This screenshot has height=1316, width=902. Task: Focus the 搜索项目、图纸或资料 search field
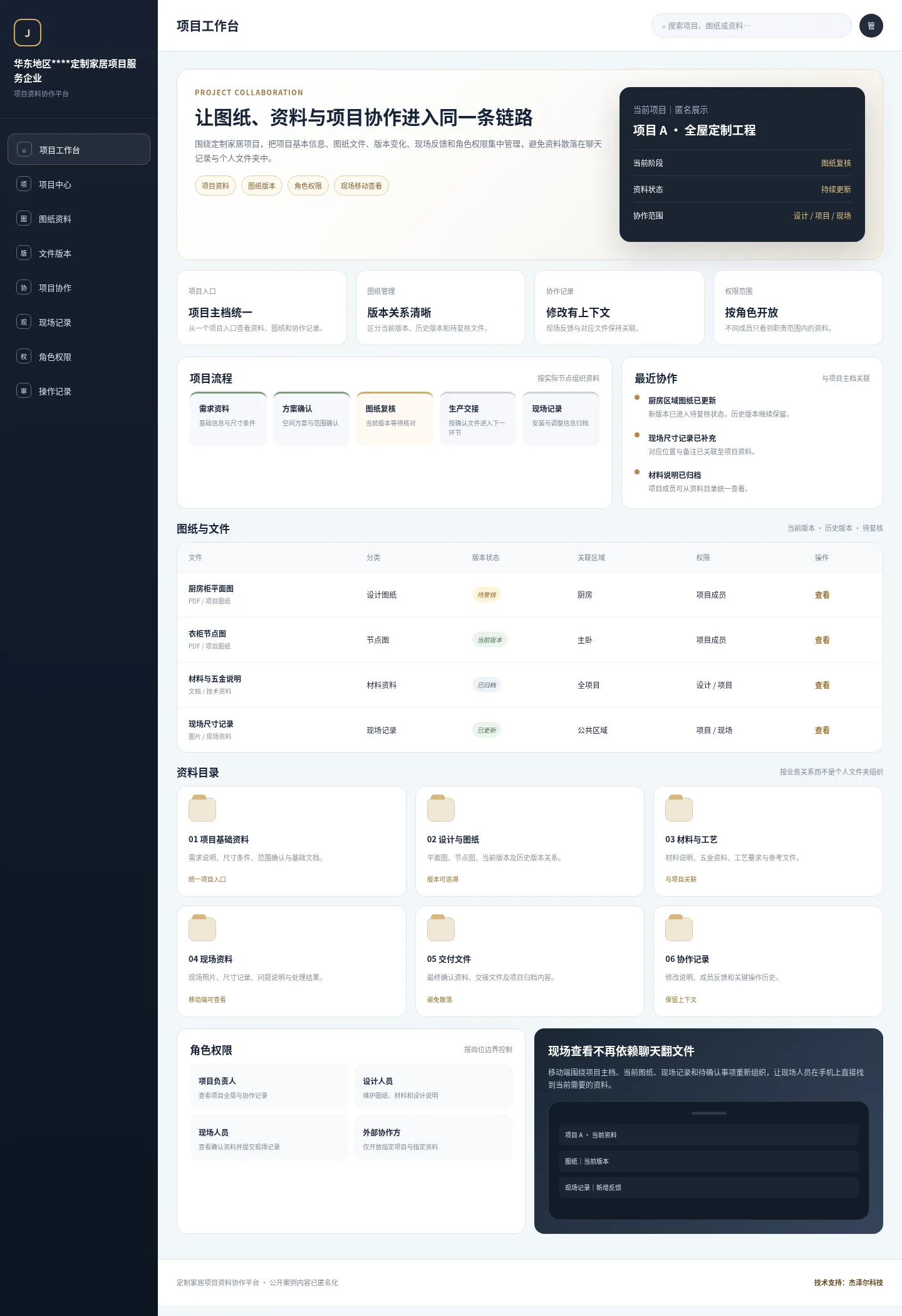point(752,26)
